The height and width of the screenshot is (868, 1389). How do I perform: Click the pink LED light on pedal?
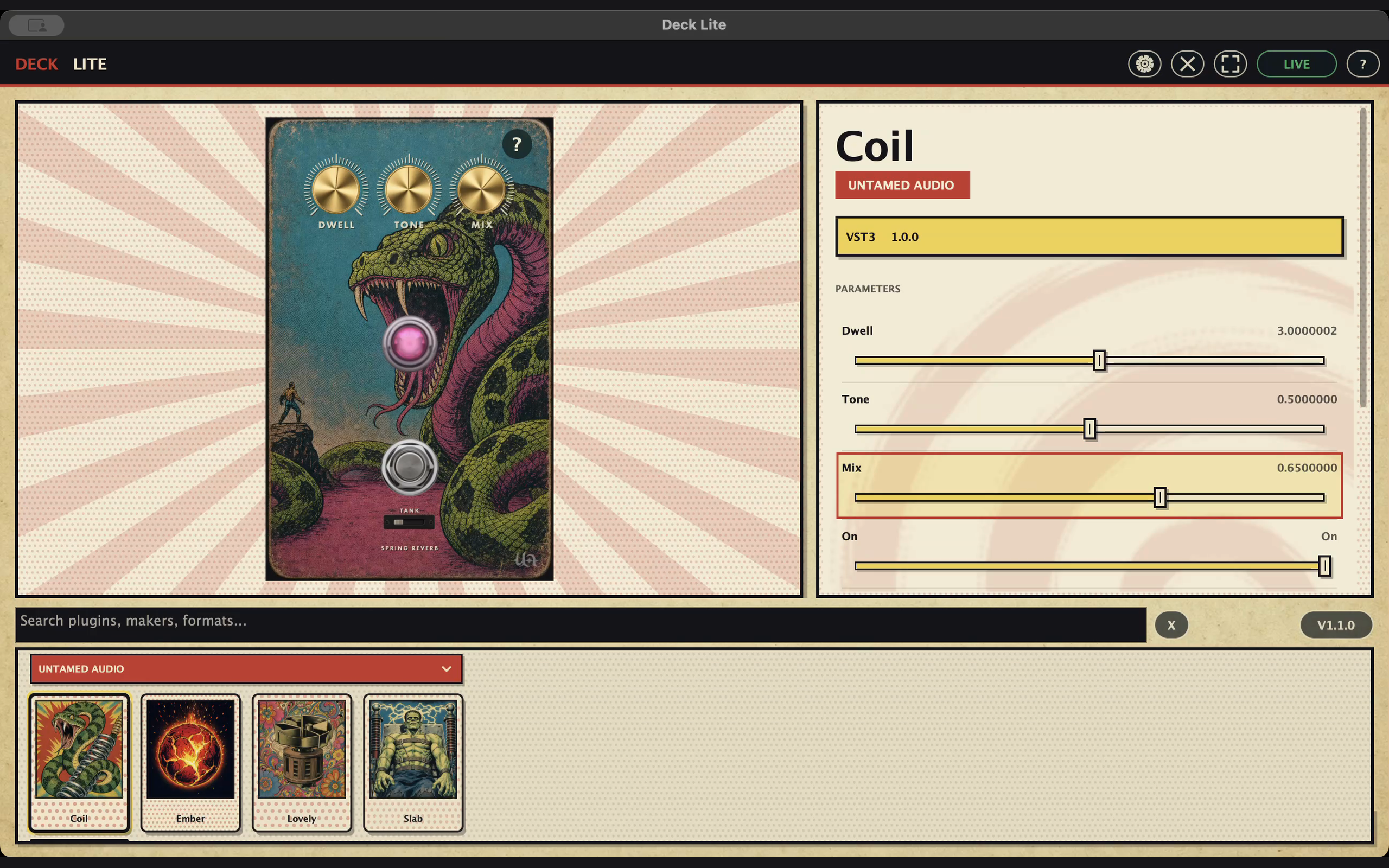[409, 343]
